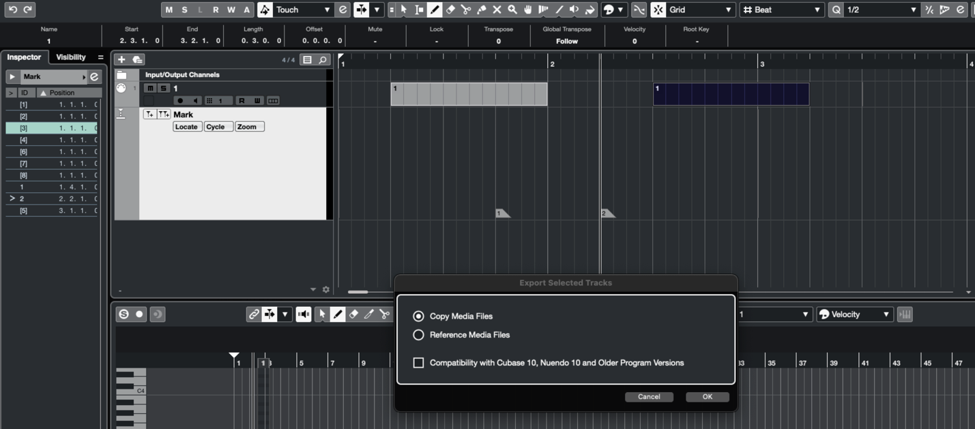Click the Undo arrow icon
The image size is (975, 429).
click(13, 9)
